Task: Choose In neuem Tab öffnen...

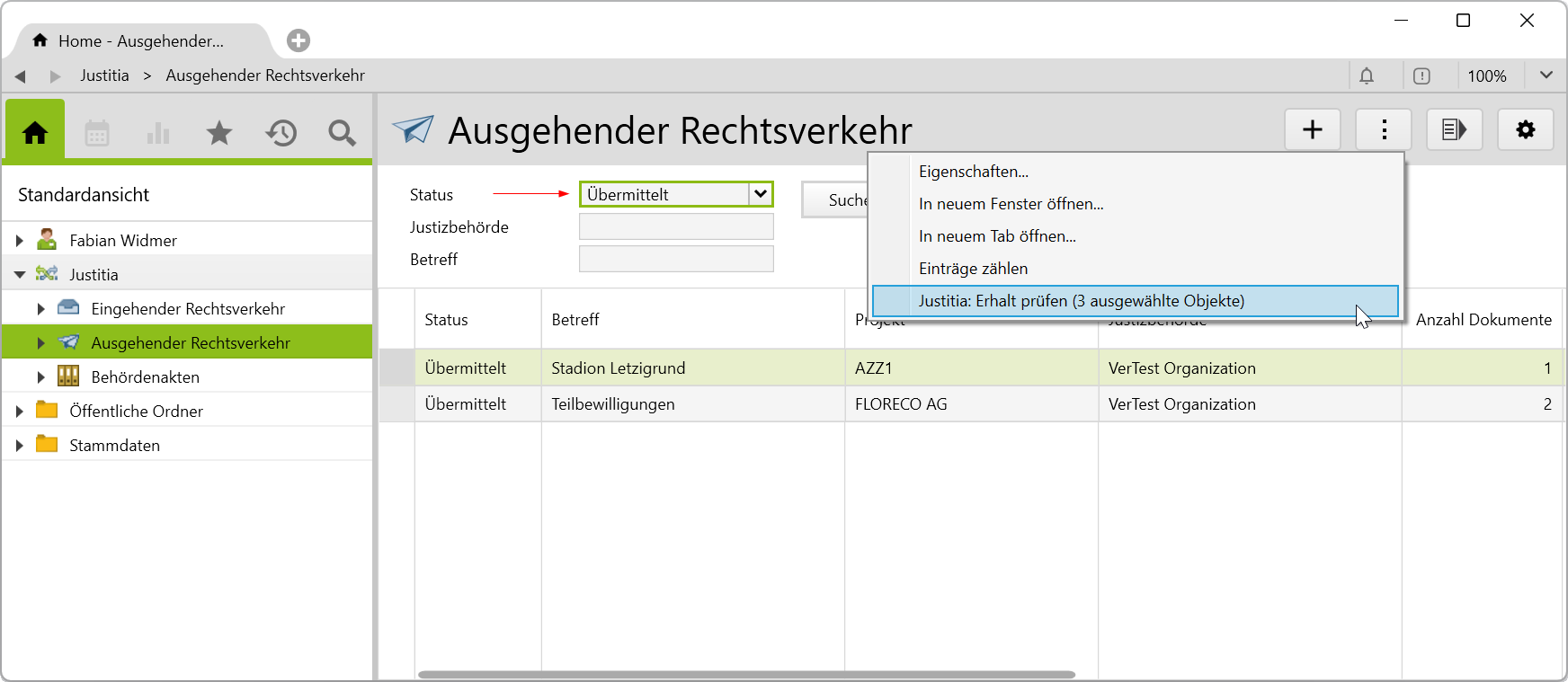Action: pyautogui.click(x=1136, y=236)
